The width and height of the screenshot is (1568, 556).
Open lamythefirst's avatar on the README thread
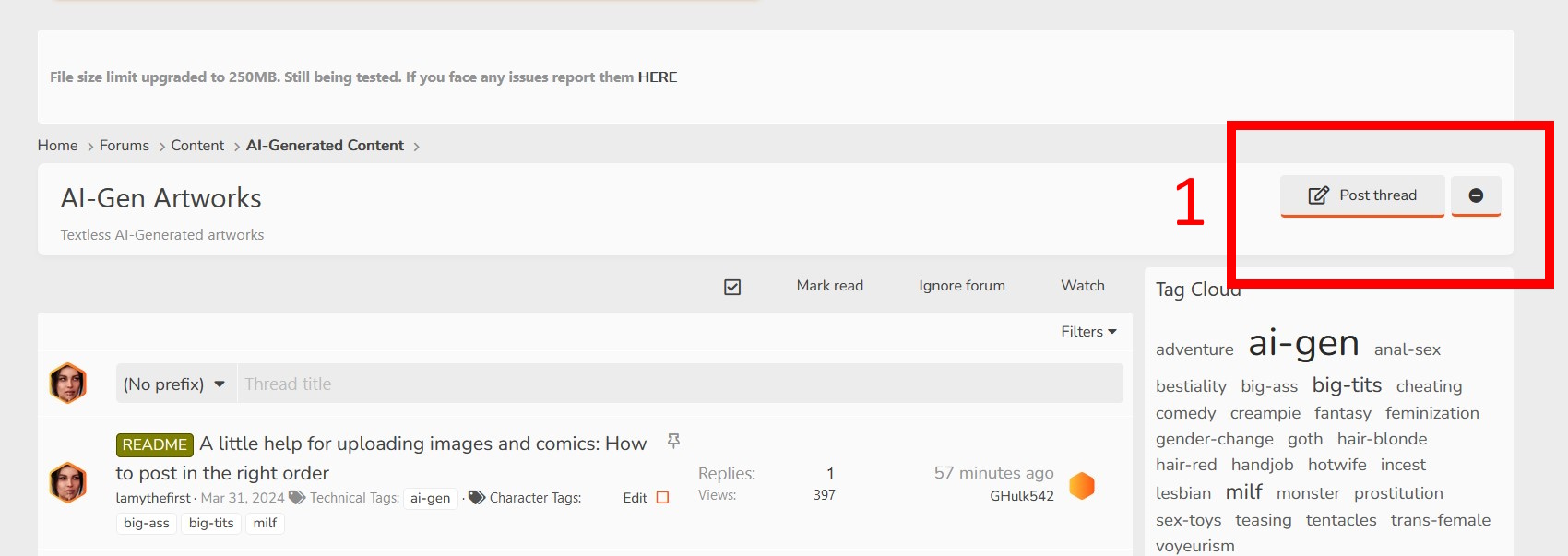[x=68, y=483]
